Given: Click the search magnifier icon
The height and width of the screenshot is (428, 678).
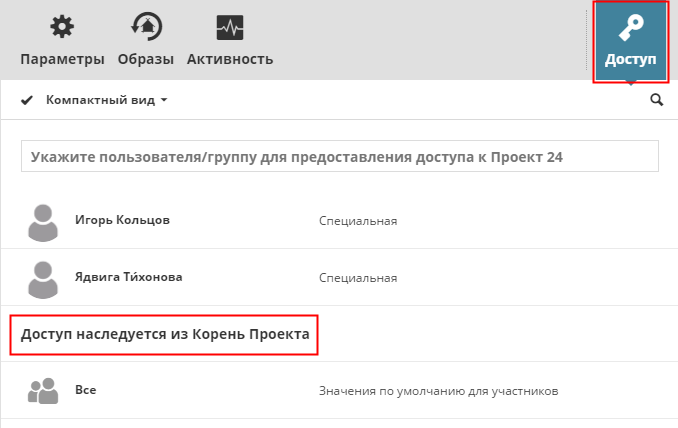Looking at the screenshot, I should (x=656, y=100).
